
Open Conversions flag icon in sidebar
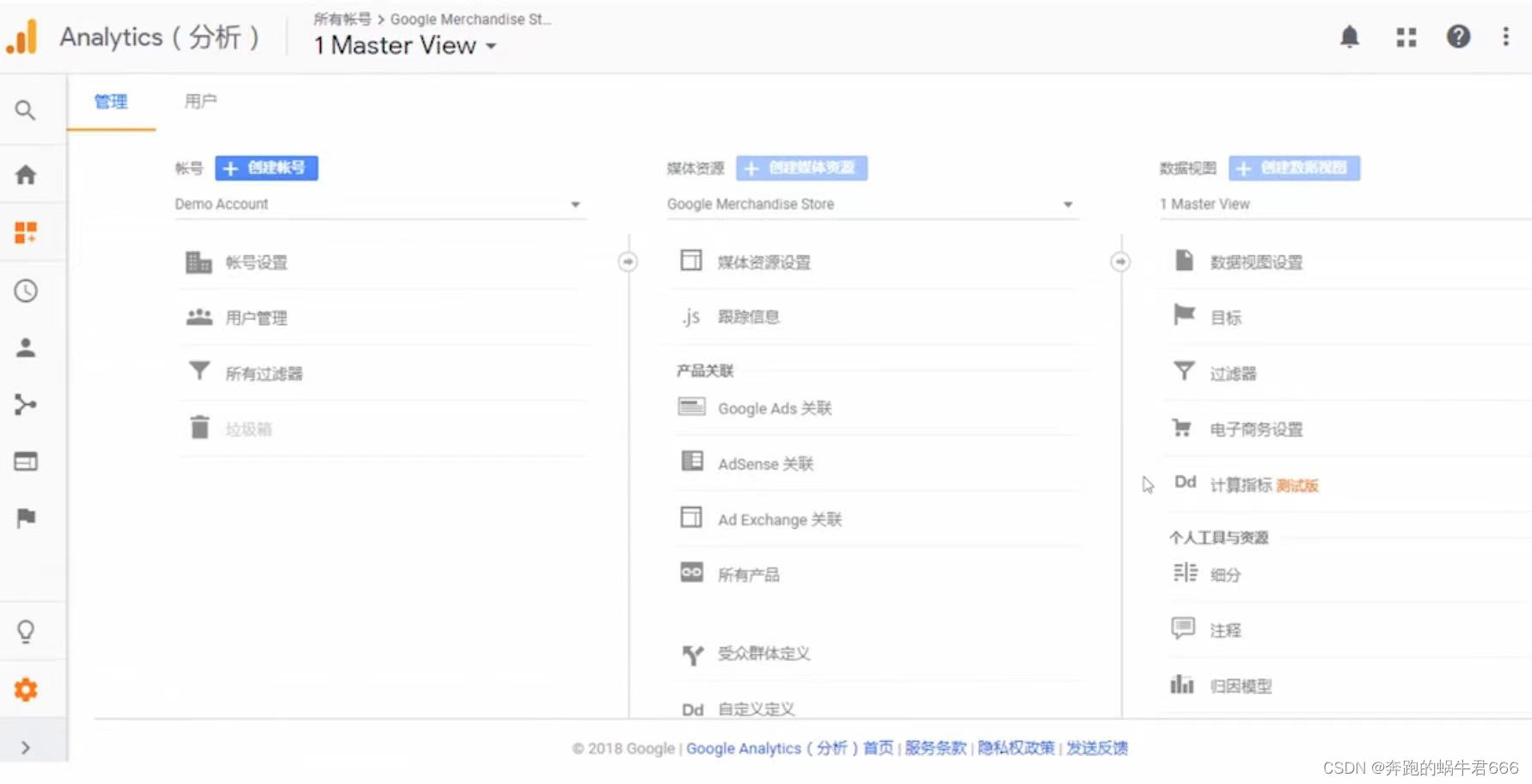coord(26,518)
